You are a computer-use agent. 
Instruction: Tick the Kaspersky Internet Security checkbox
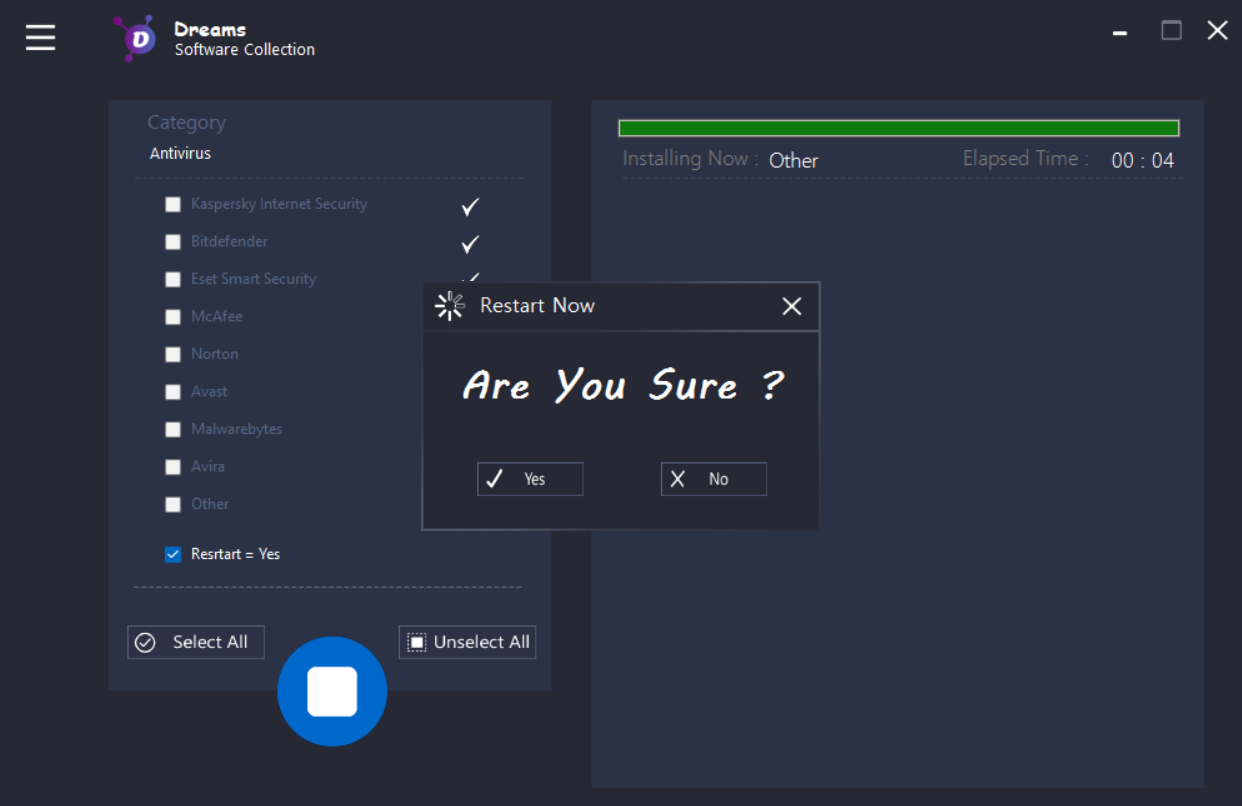point(173,204)
